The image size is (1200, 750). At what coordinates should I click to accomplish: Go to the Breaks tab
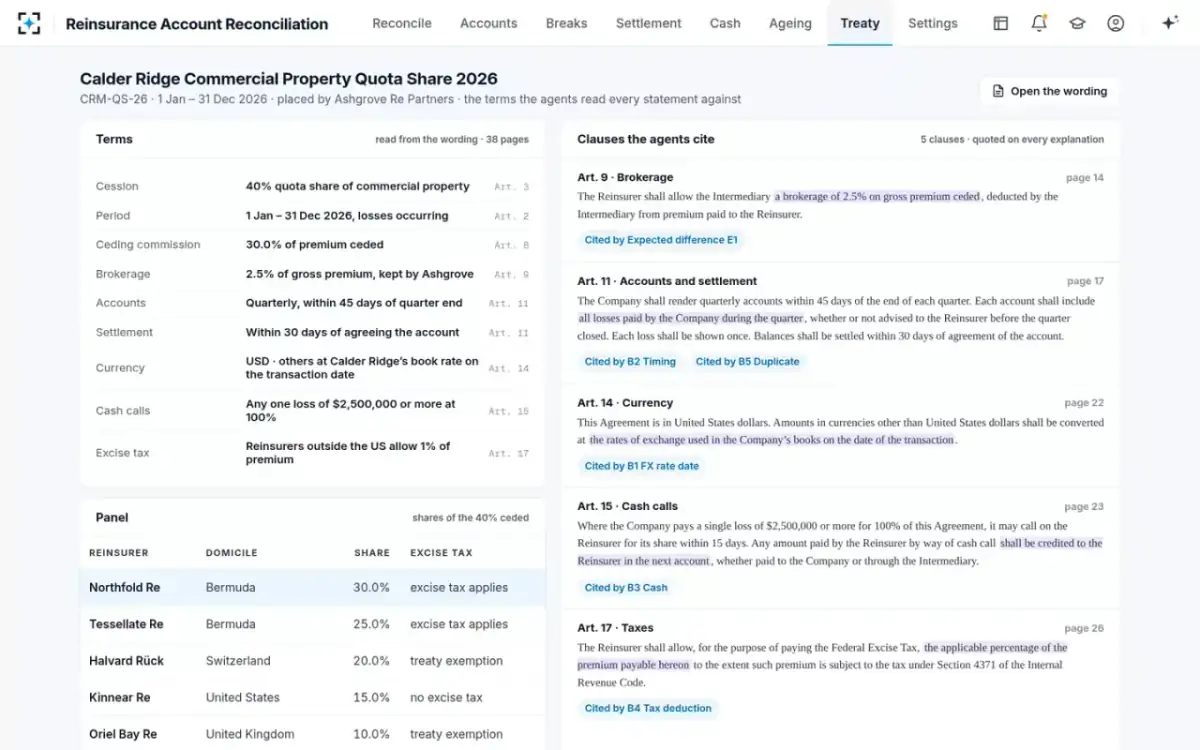point(566,23)
